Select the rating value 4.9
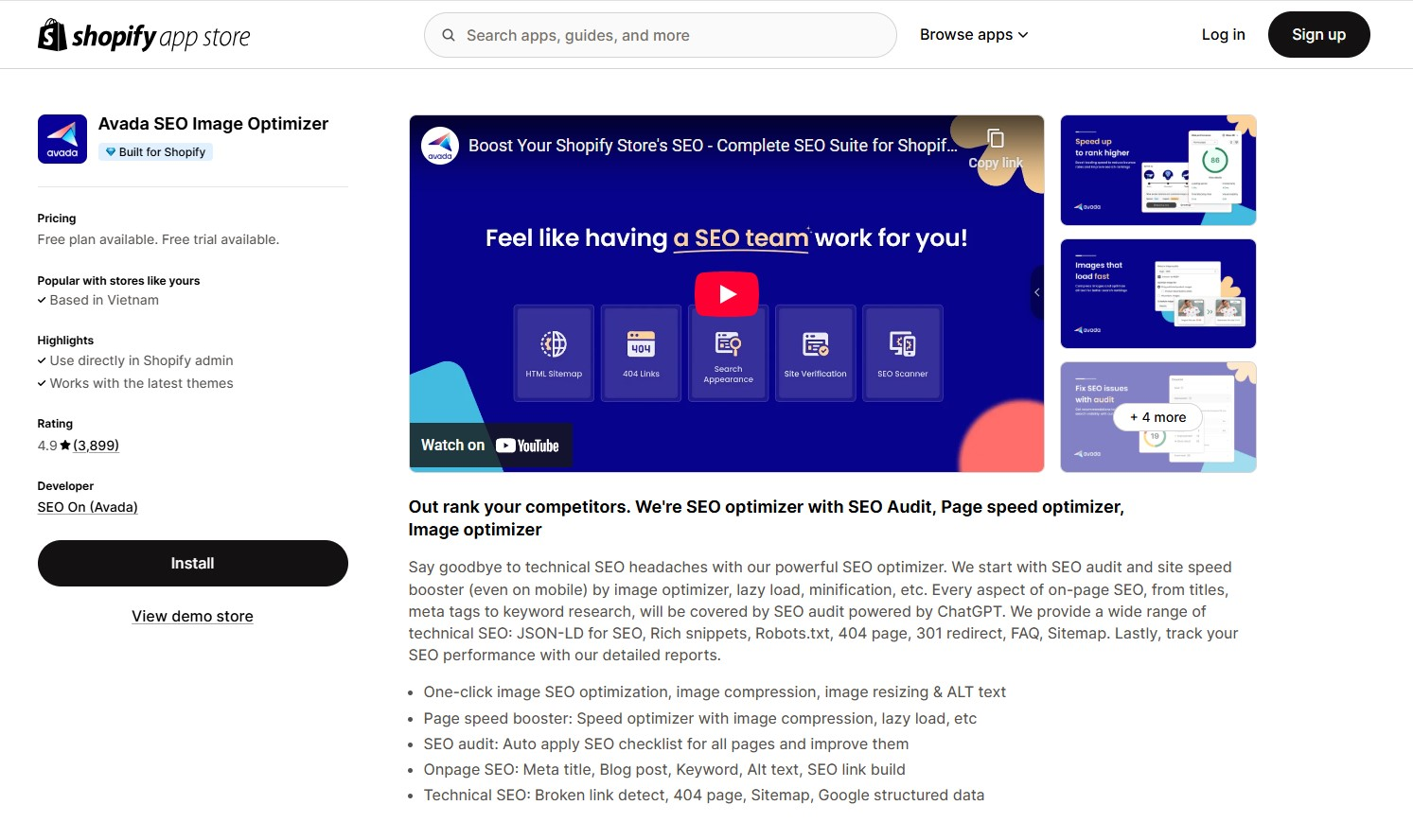The width and height of the screenshot is (1413, 840). pos(47,446)
